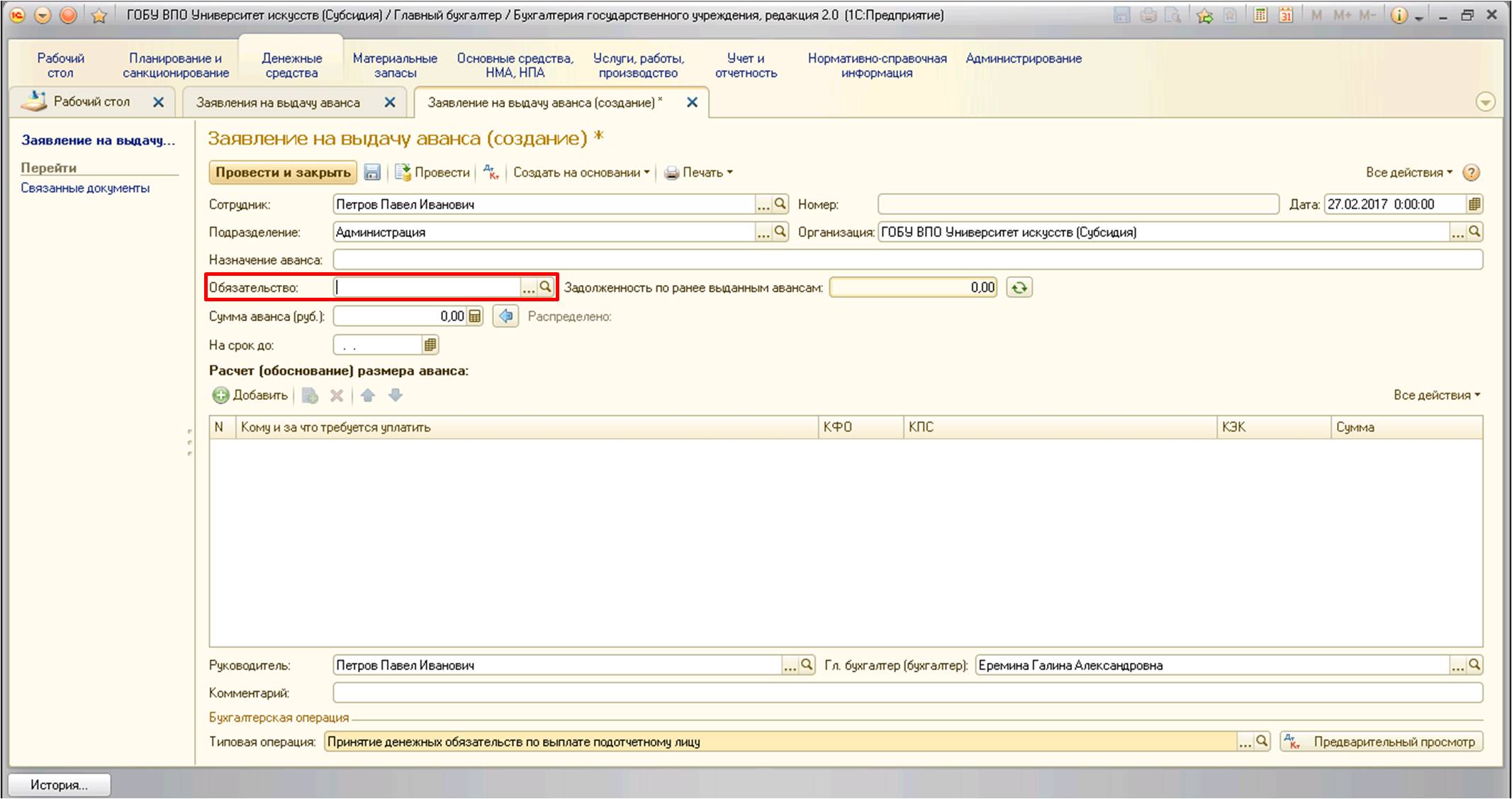Open calculator for Сумма аванса field
This screenshot has width=1512, height=799.
474,316
